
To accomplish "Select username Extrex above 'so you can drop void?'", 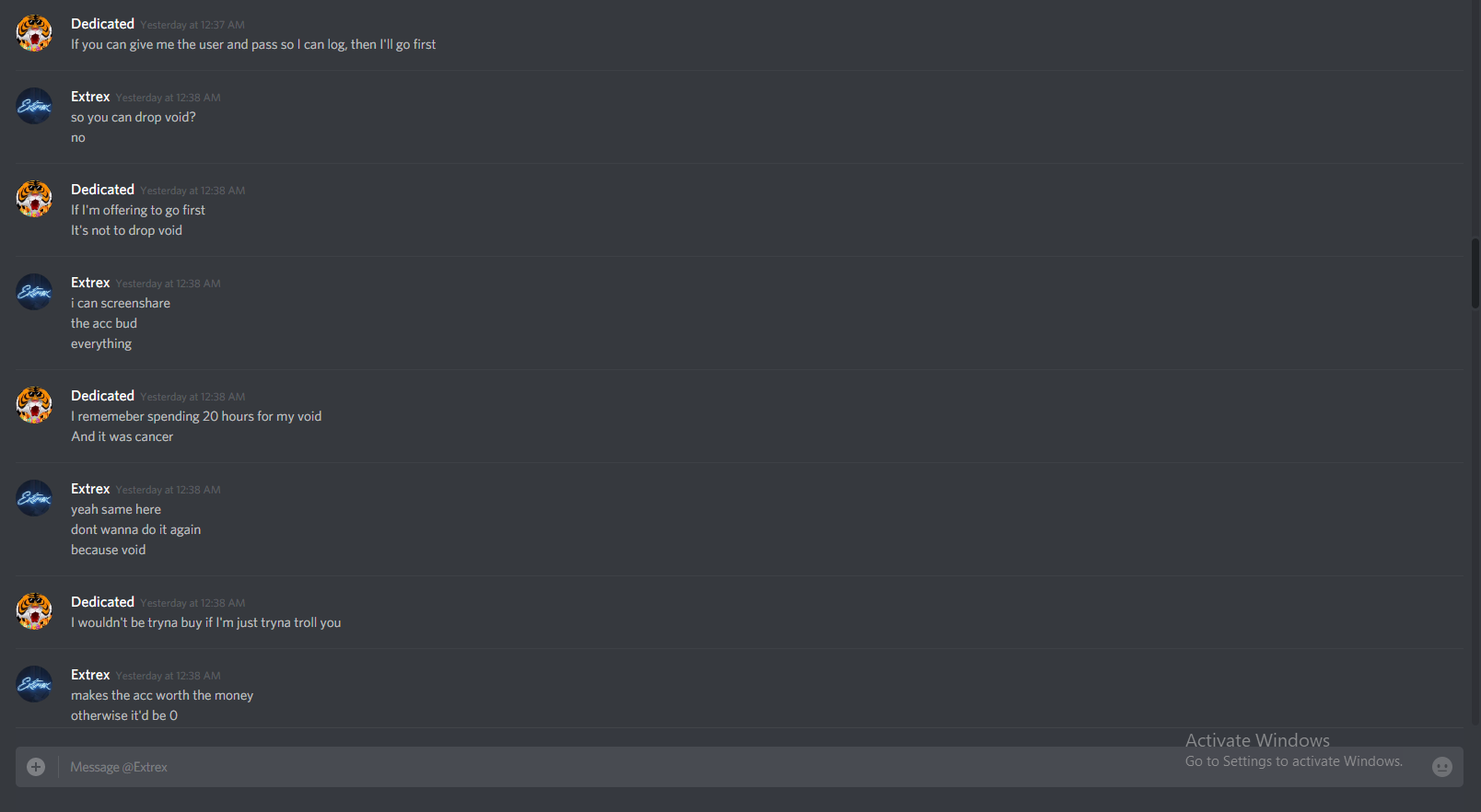I will (90, 97).
